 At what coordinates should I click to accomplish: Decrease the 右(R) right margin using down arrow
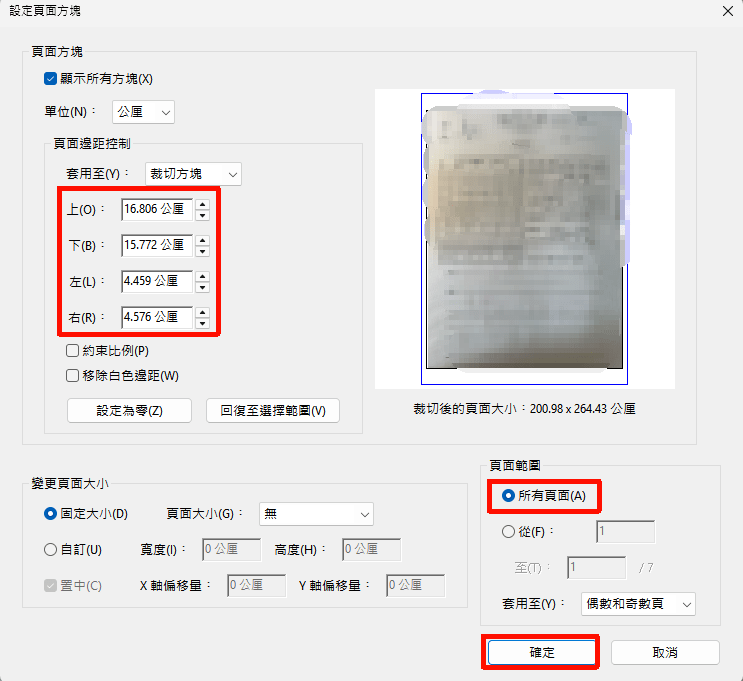tap(202, 323)
